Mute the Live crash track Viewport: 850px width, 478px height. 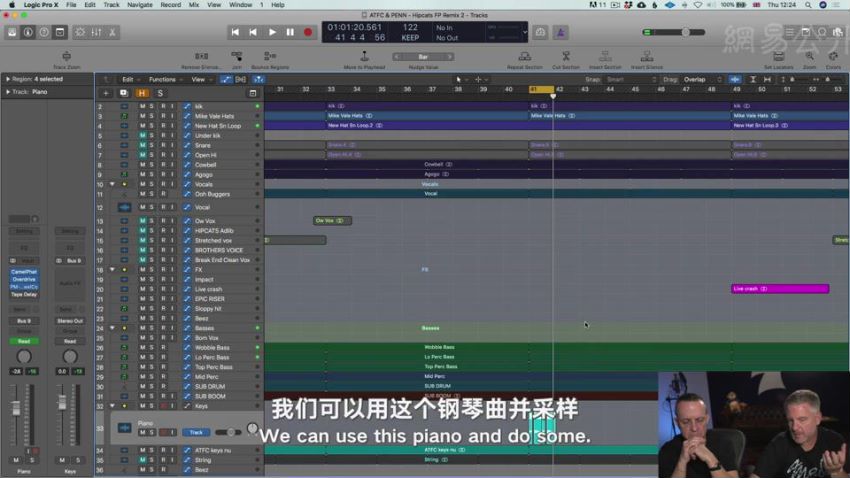[x=143, y=289]
